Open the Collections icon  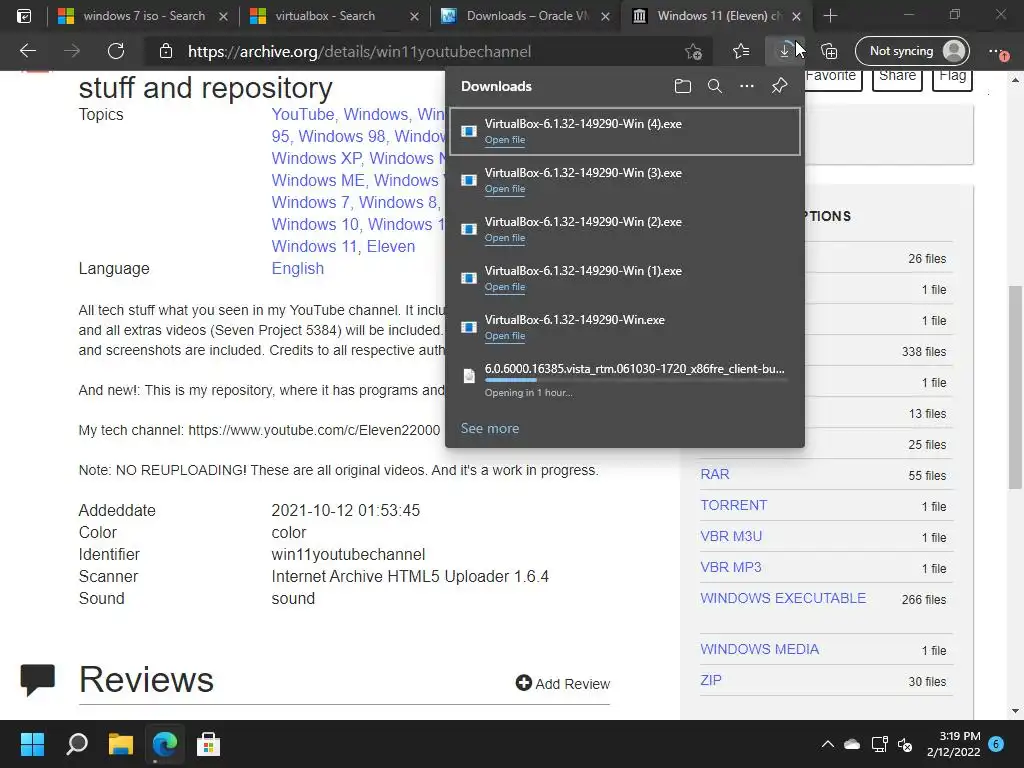pos(829,51)
